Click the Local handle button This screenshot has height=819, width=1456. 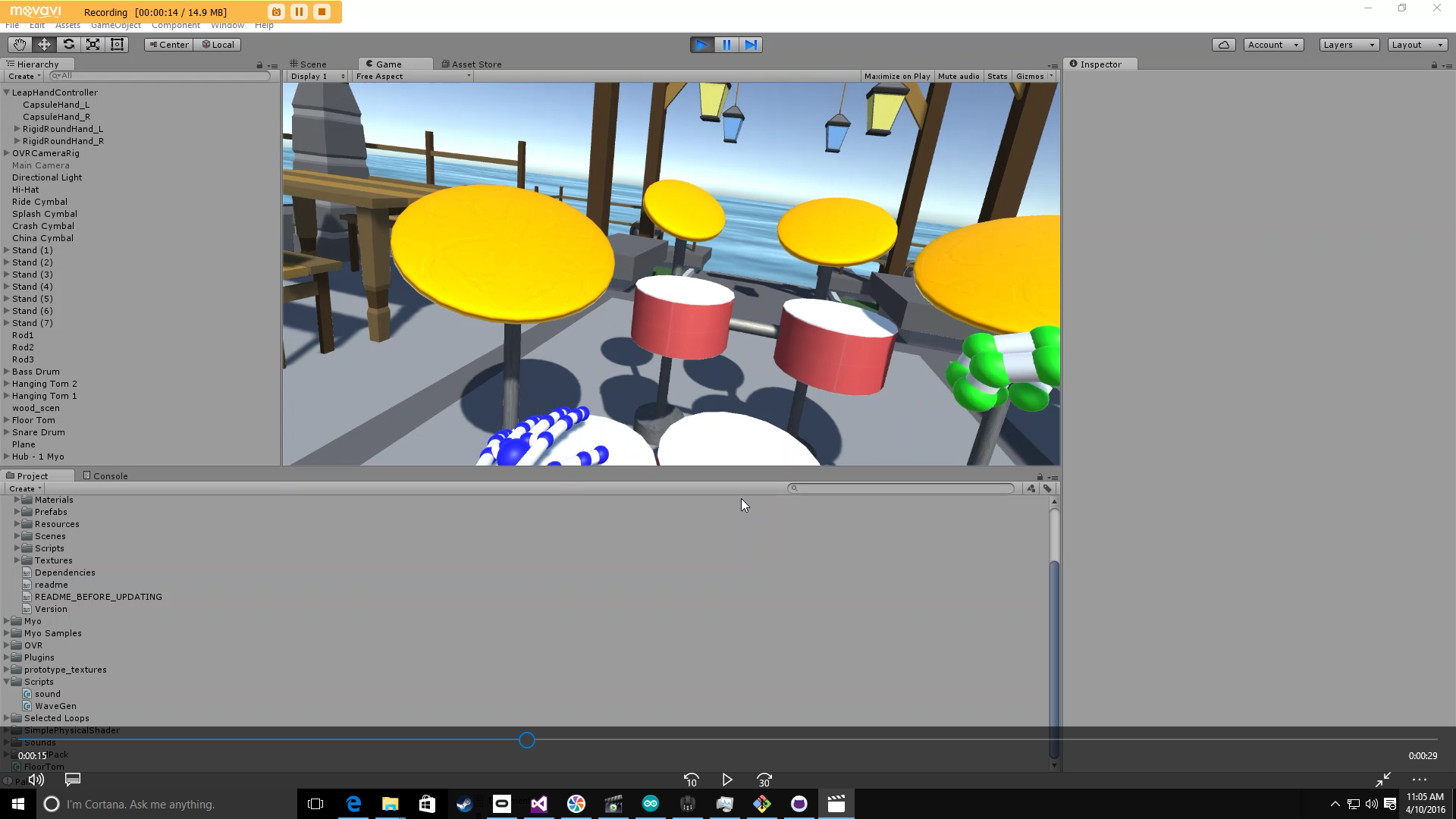[x=218, y=45]
